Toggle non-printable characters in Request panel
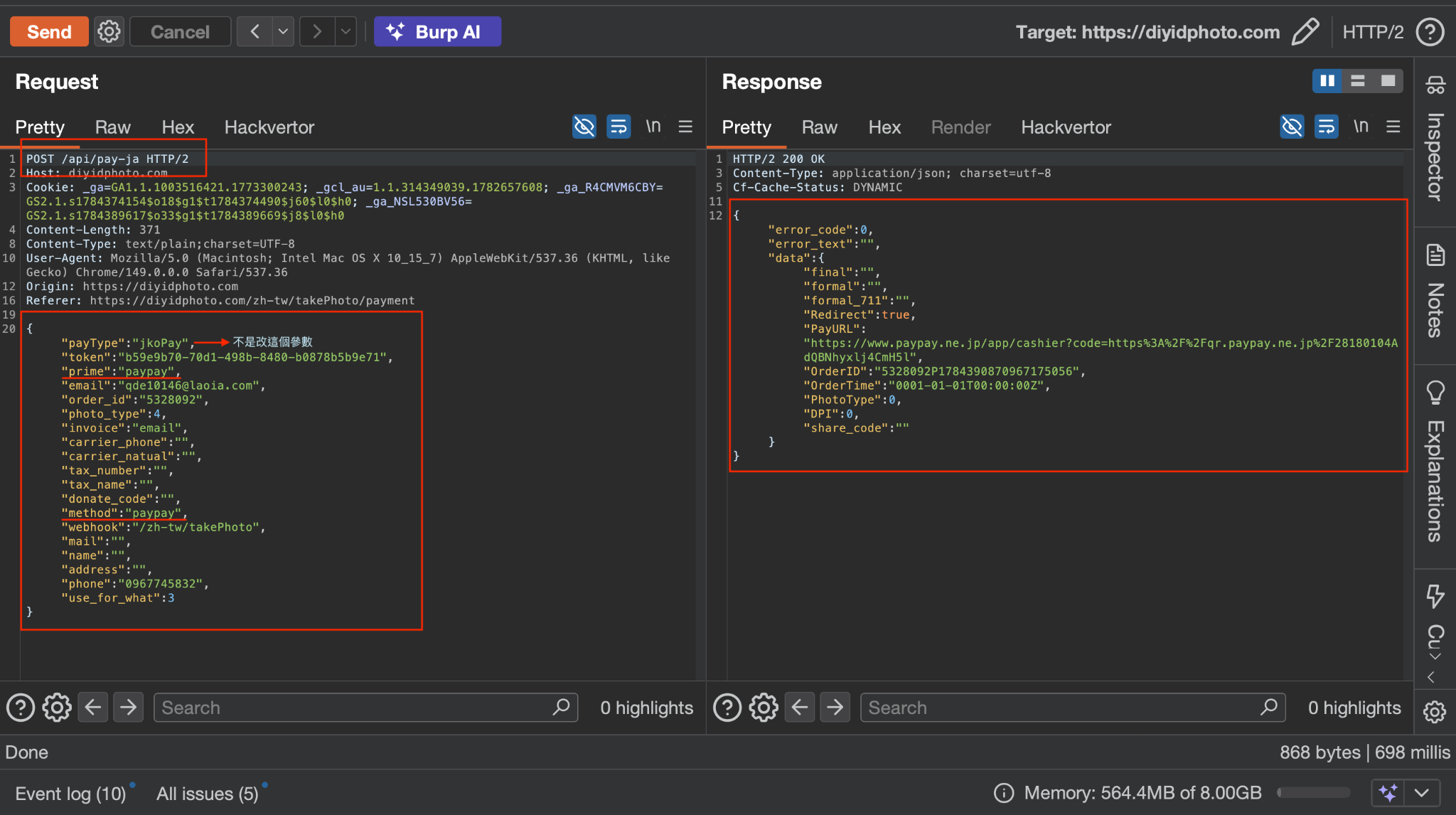 tap(653, 127)
